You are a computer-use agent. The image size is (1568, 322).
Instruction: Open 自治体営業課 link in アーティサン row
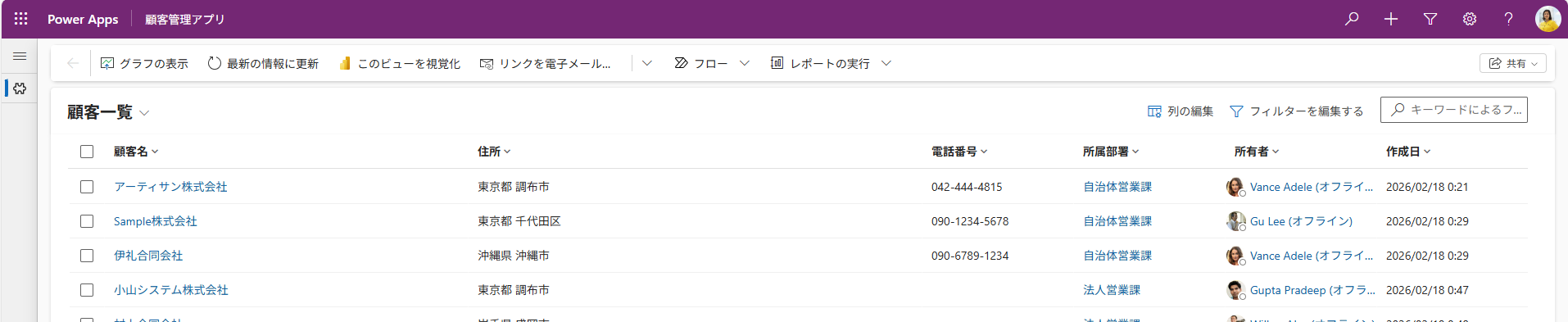point(1117,187)
